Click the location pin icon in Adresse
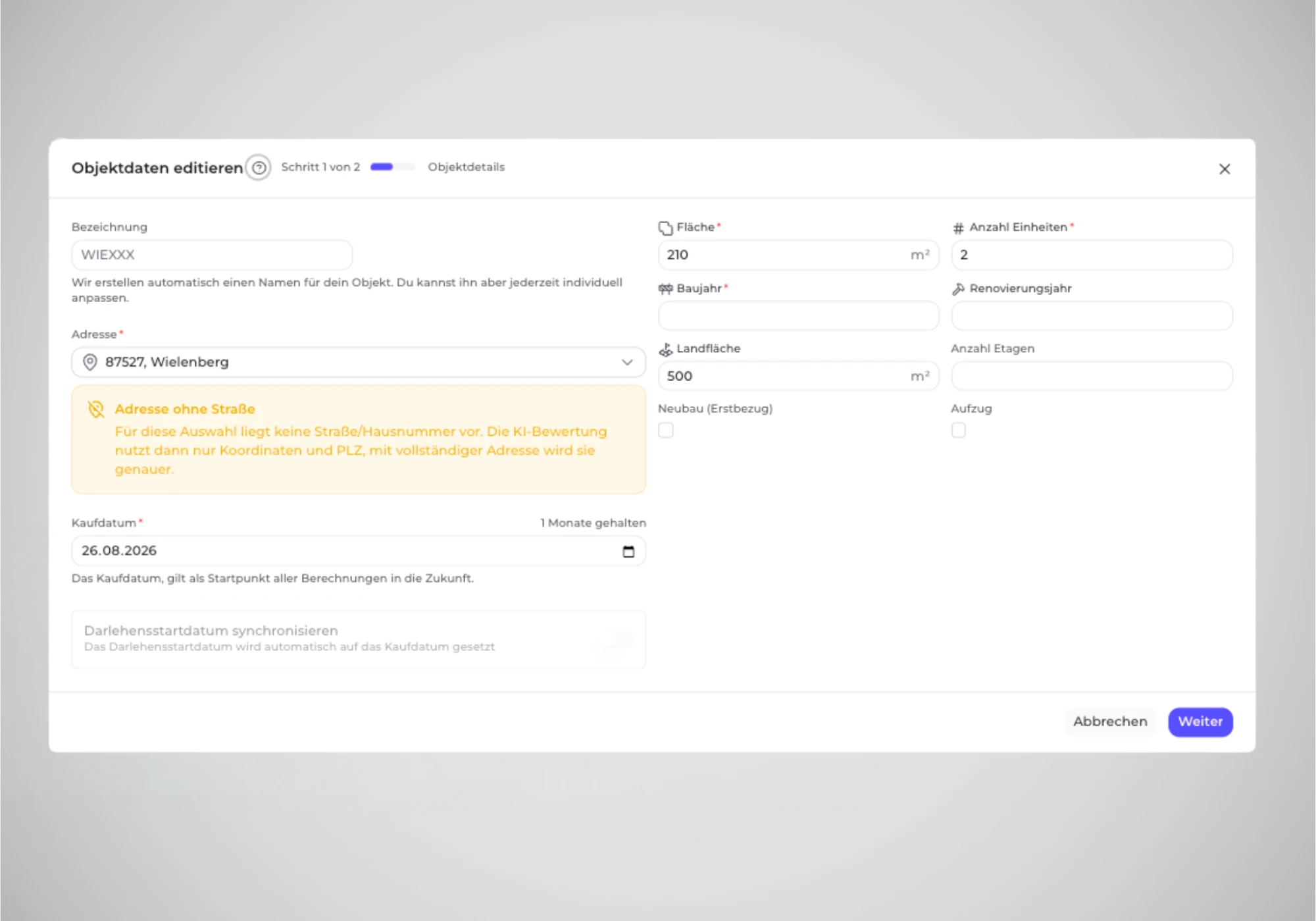 tap(90, 362)
